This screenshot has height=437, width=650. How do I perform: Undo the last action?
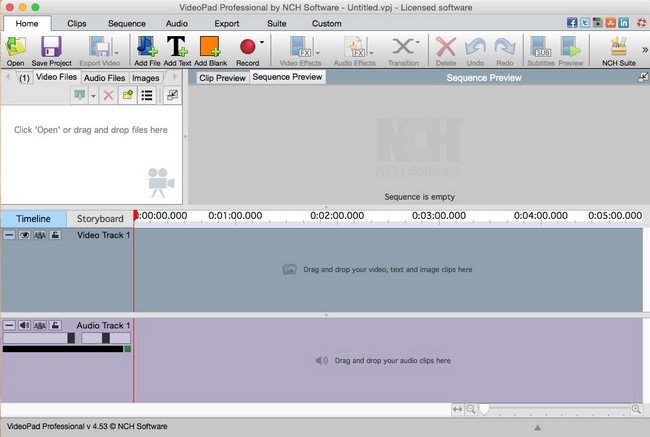475,51
